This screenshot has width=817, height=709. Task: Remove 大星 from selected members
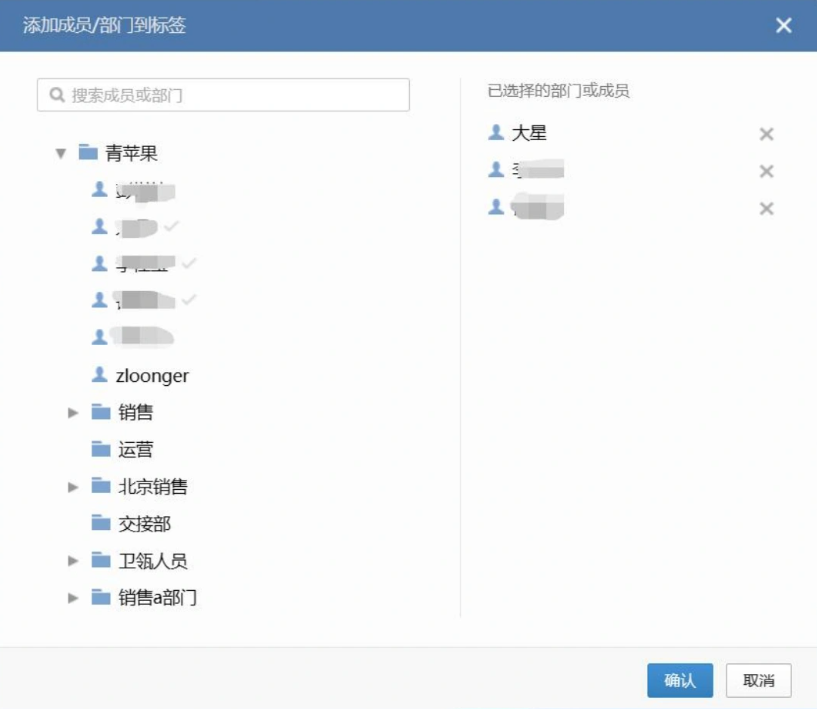(766, 134)
